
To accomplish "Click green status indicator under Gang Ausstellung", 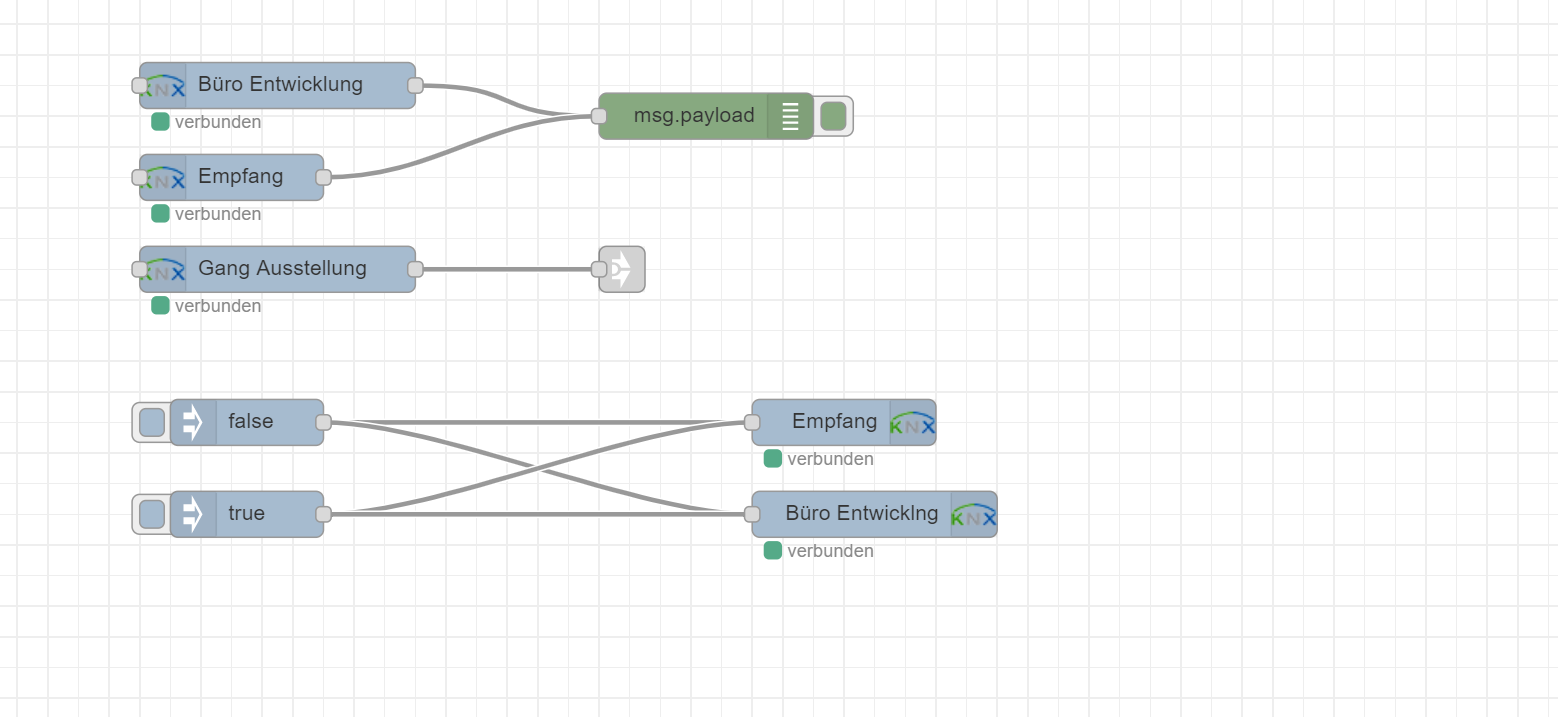I will click(x=160, y=306).
